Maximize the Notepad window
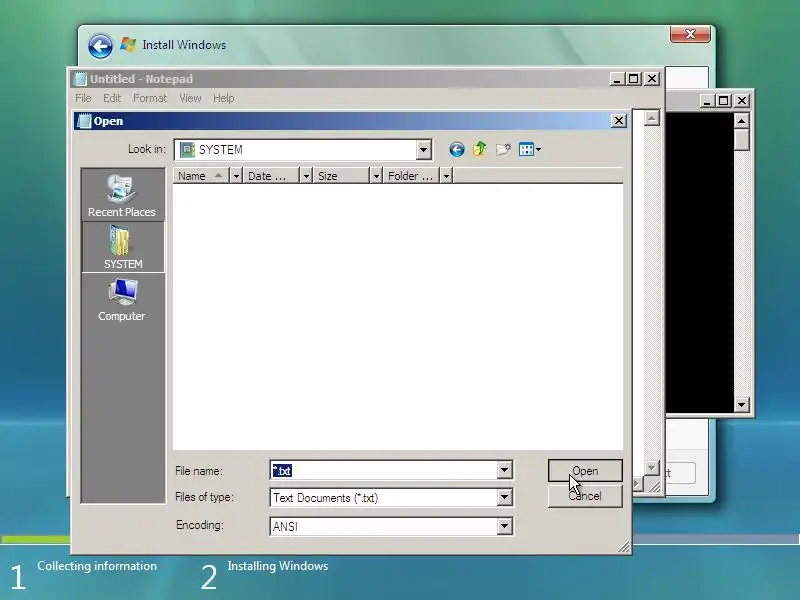Screen dimensions: 800x600 point(634,79)
